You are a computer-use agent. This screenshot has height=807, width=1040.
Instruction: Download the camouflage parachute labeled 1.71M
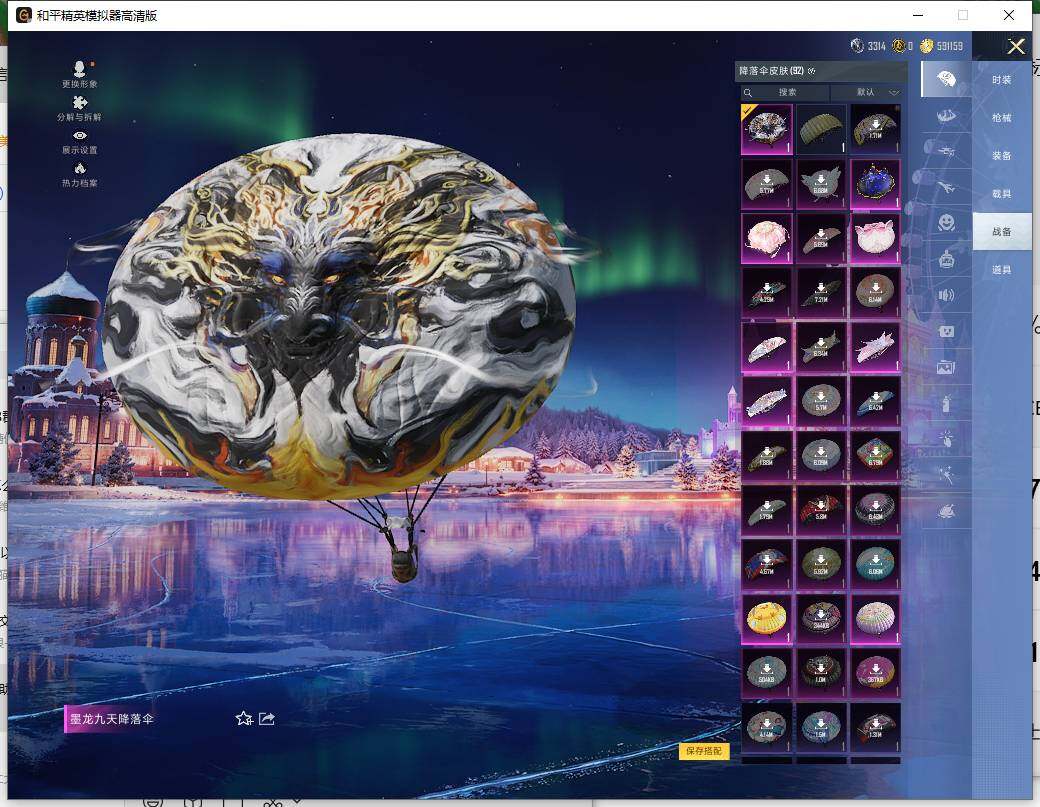coord(876,129)
